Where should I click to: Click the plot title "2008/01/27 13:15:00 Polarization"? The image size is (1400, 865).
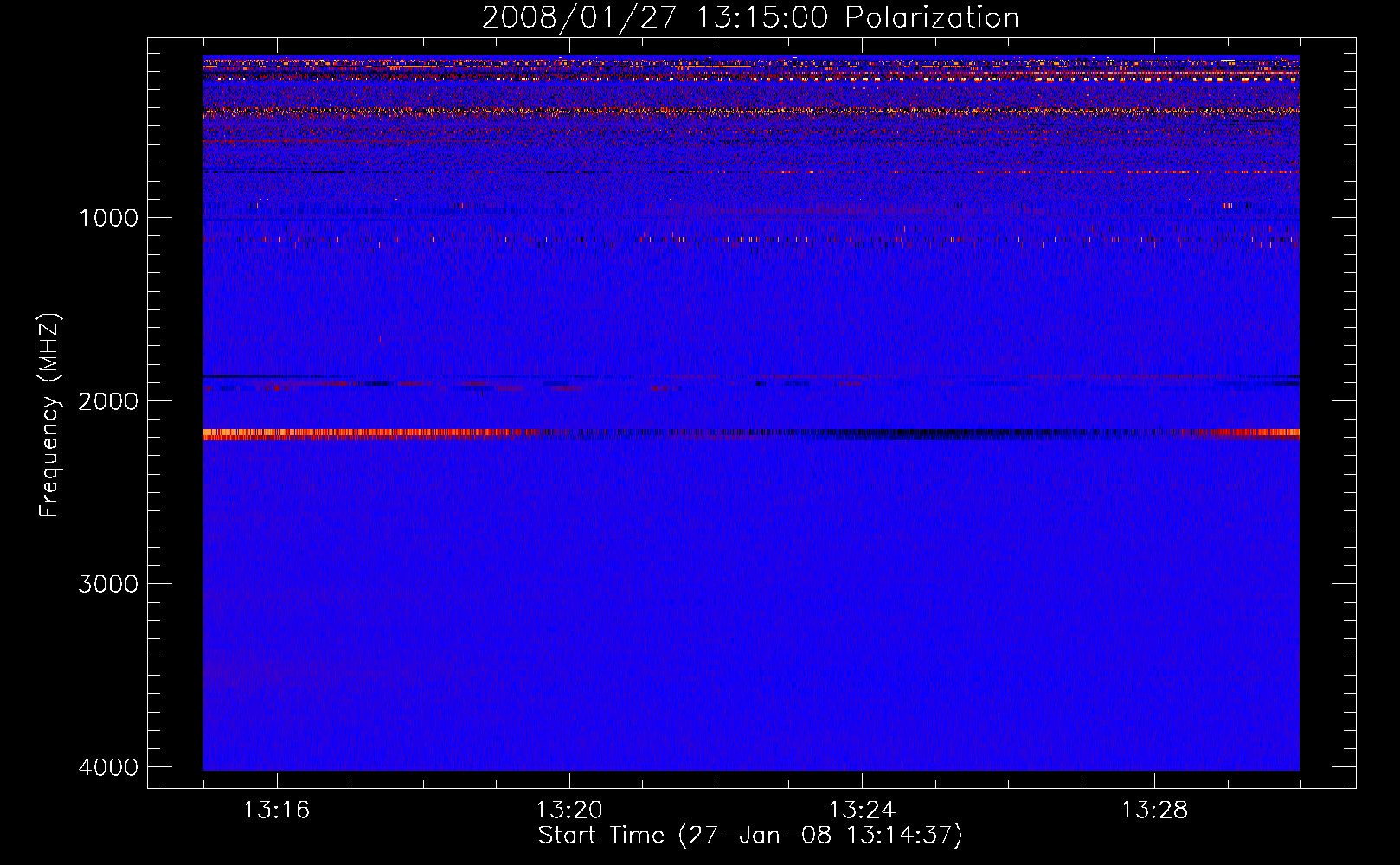click(x=750, y=18)
